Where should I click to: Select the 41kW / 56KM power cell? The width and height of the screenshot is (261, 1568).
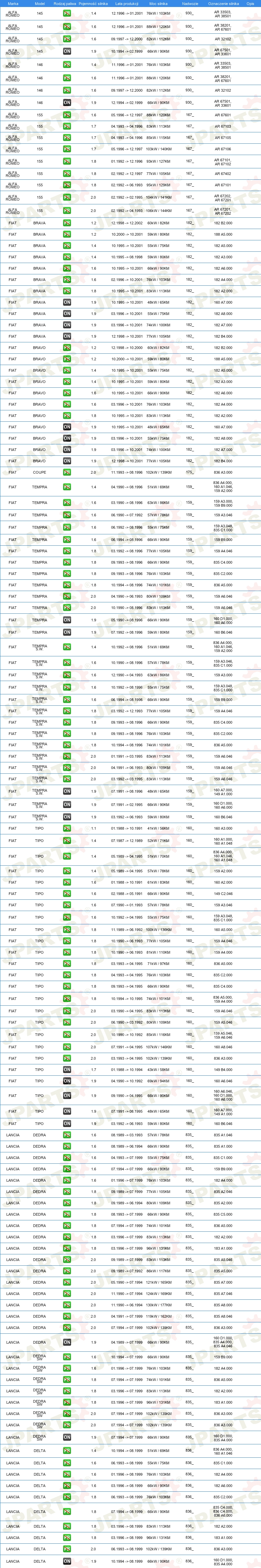click(x=159, y=828)
